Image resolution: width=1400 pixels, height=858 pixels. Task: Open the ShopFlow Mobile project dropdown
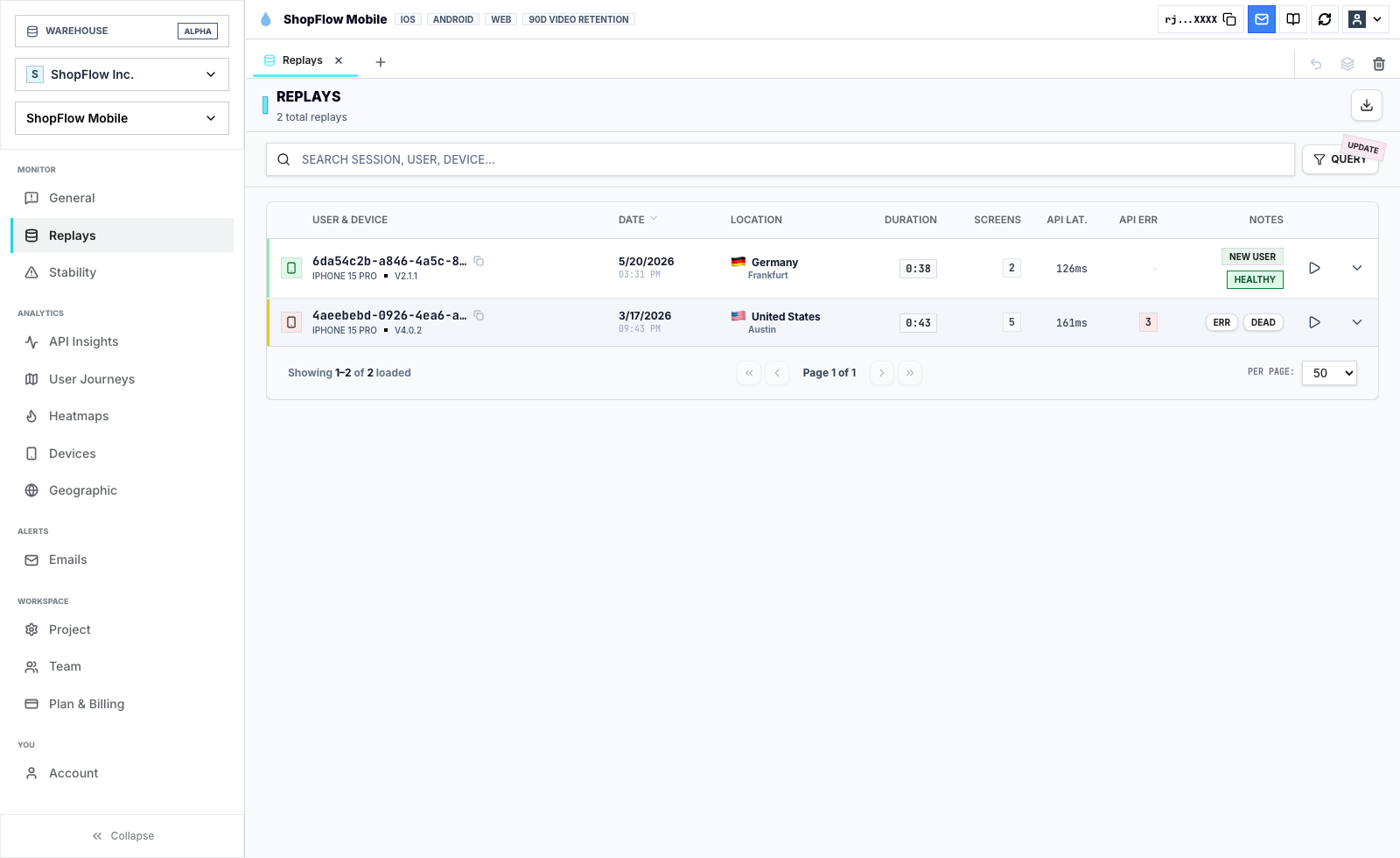[x=122, y=118]
